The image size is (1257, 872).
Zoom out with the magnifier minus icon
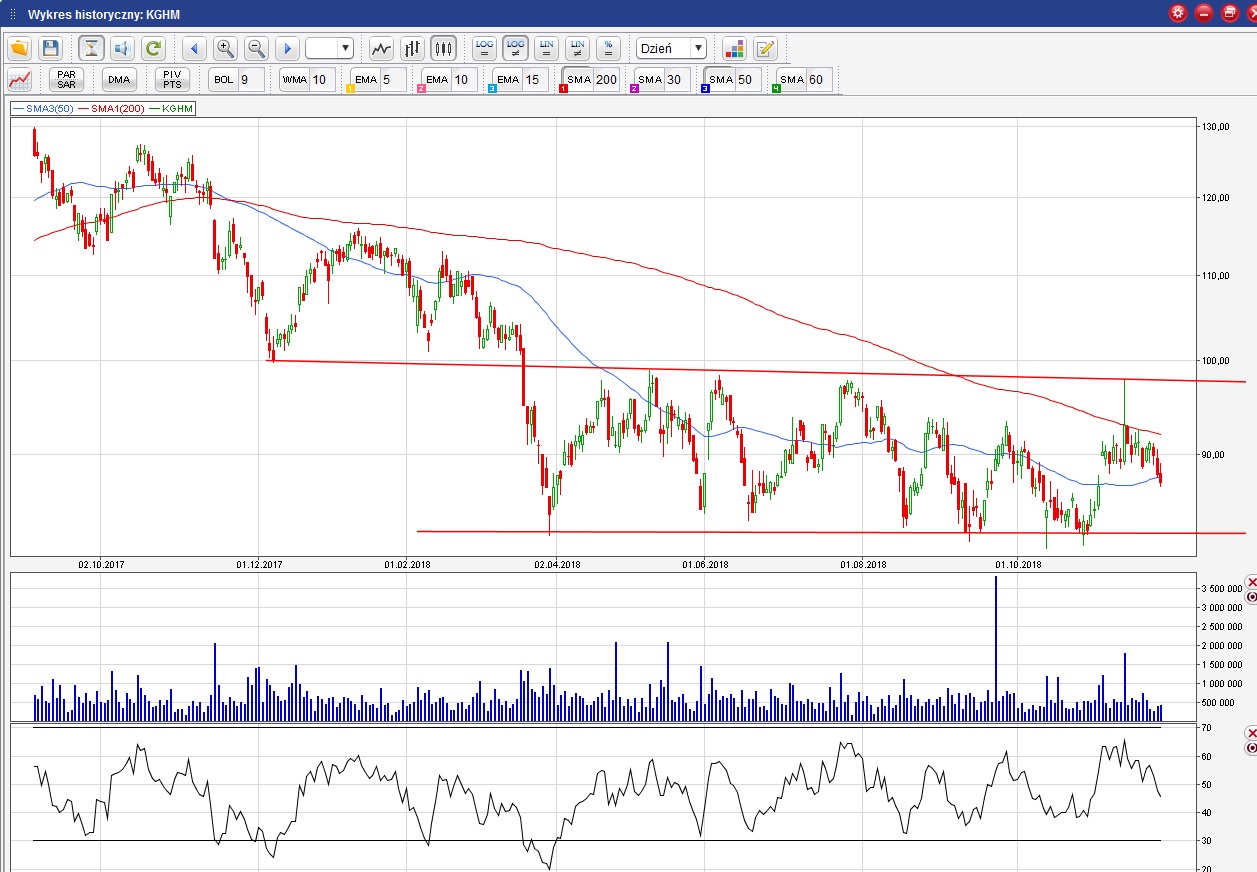point(256,48)
